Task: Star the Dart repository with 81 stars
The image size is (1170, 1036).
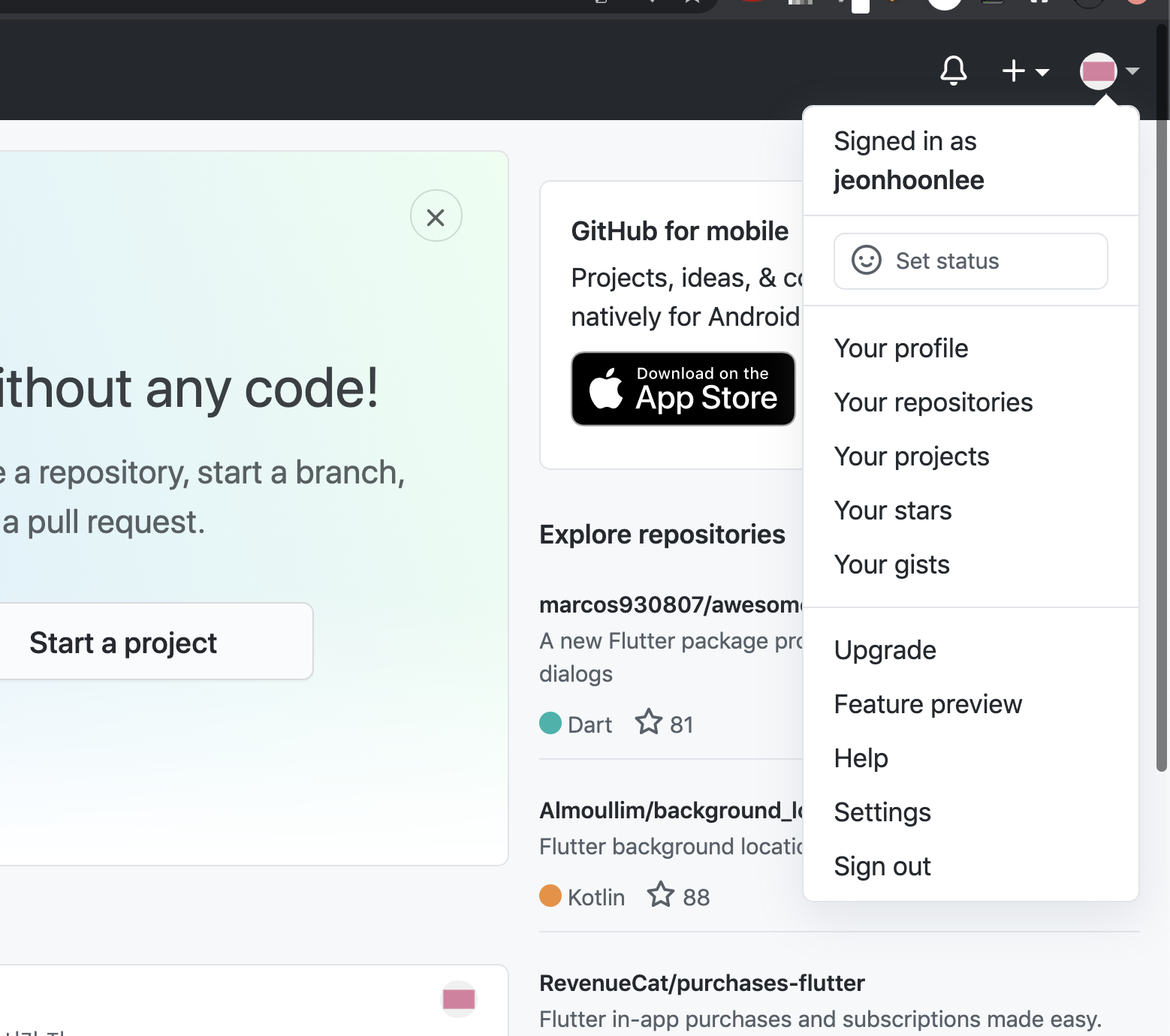Action: point(649,722)
